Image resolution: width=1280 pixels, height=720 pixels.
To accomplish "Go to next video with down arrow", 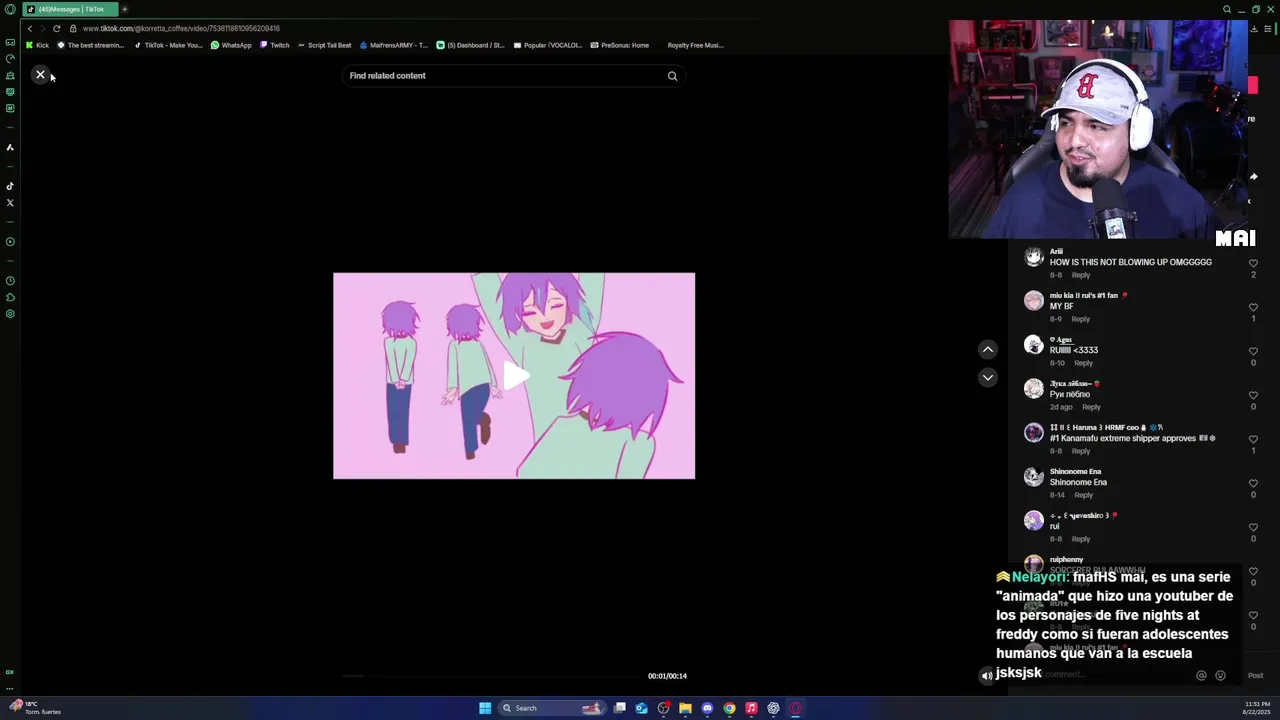I will click(987, 377).
